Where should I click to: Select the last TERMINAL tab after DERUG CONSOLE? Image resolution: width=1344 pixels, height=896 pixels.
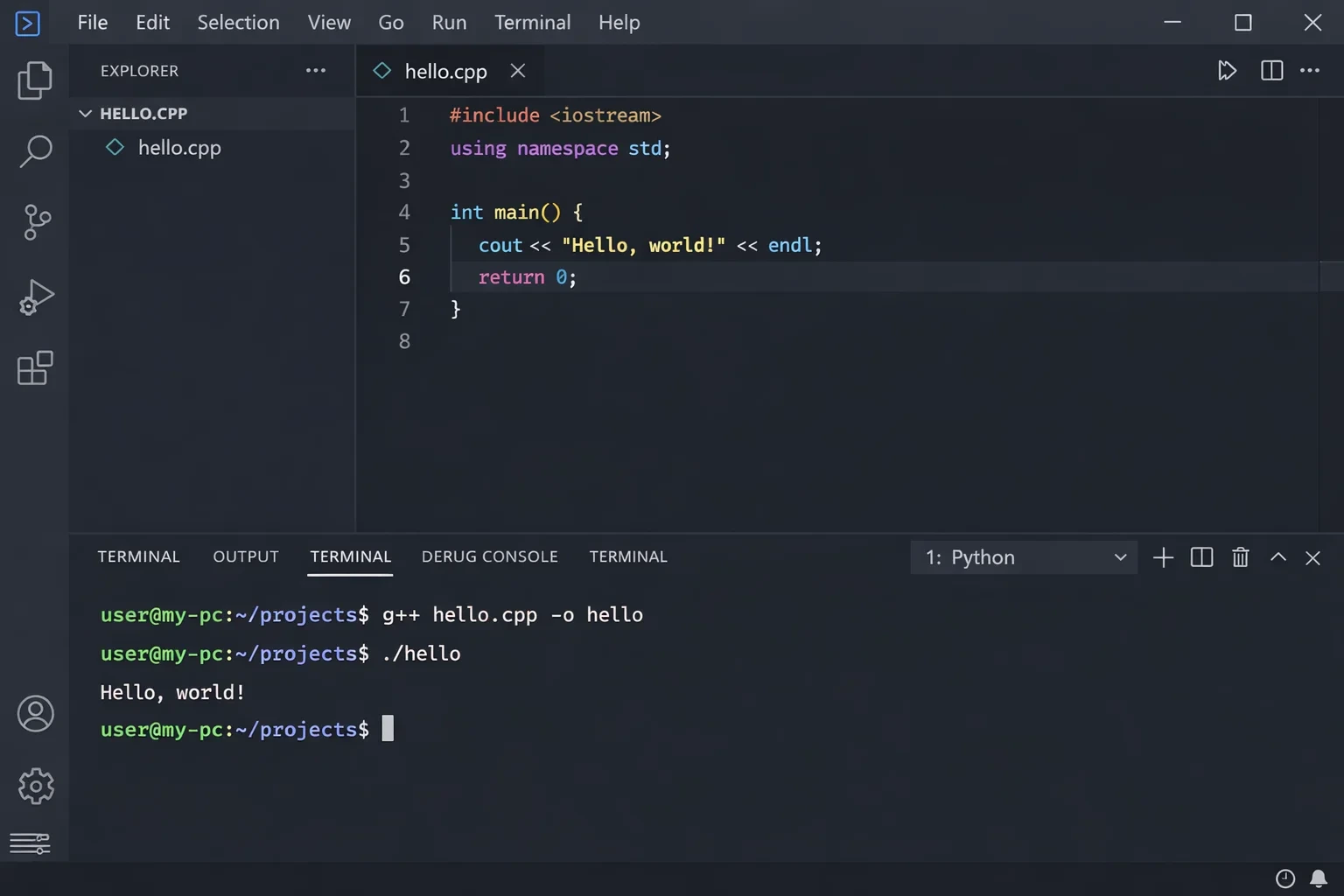pyautogui.click(x=628, y=556)
